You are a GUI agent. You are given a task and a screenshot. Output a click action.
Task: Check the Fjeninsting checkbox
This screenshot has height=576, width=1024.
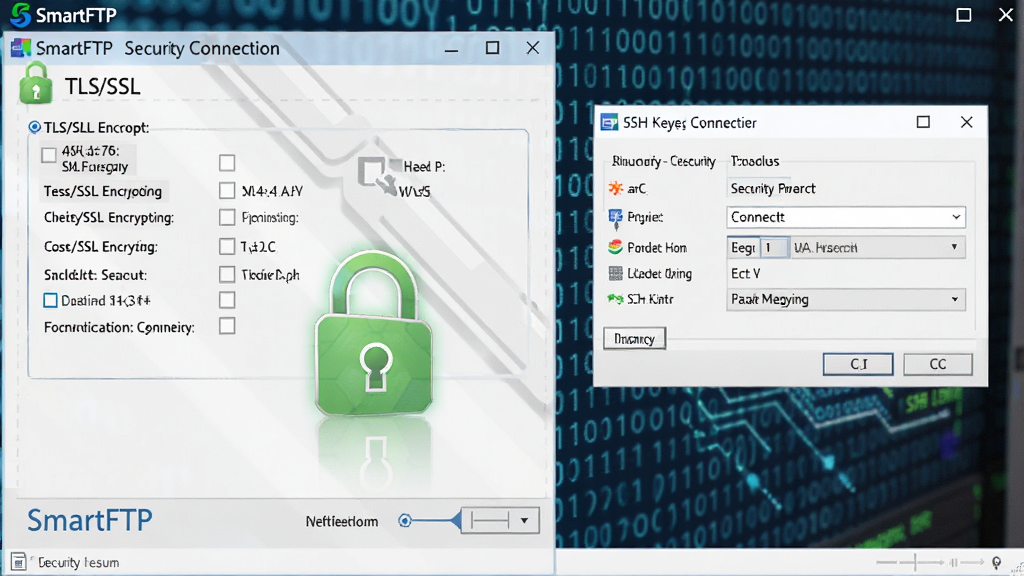click(227, 217)
